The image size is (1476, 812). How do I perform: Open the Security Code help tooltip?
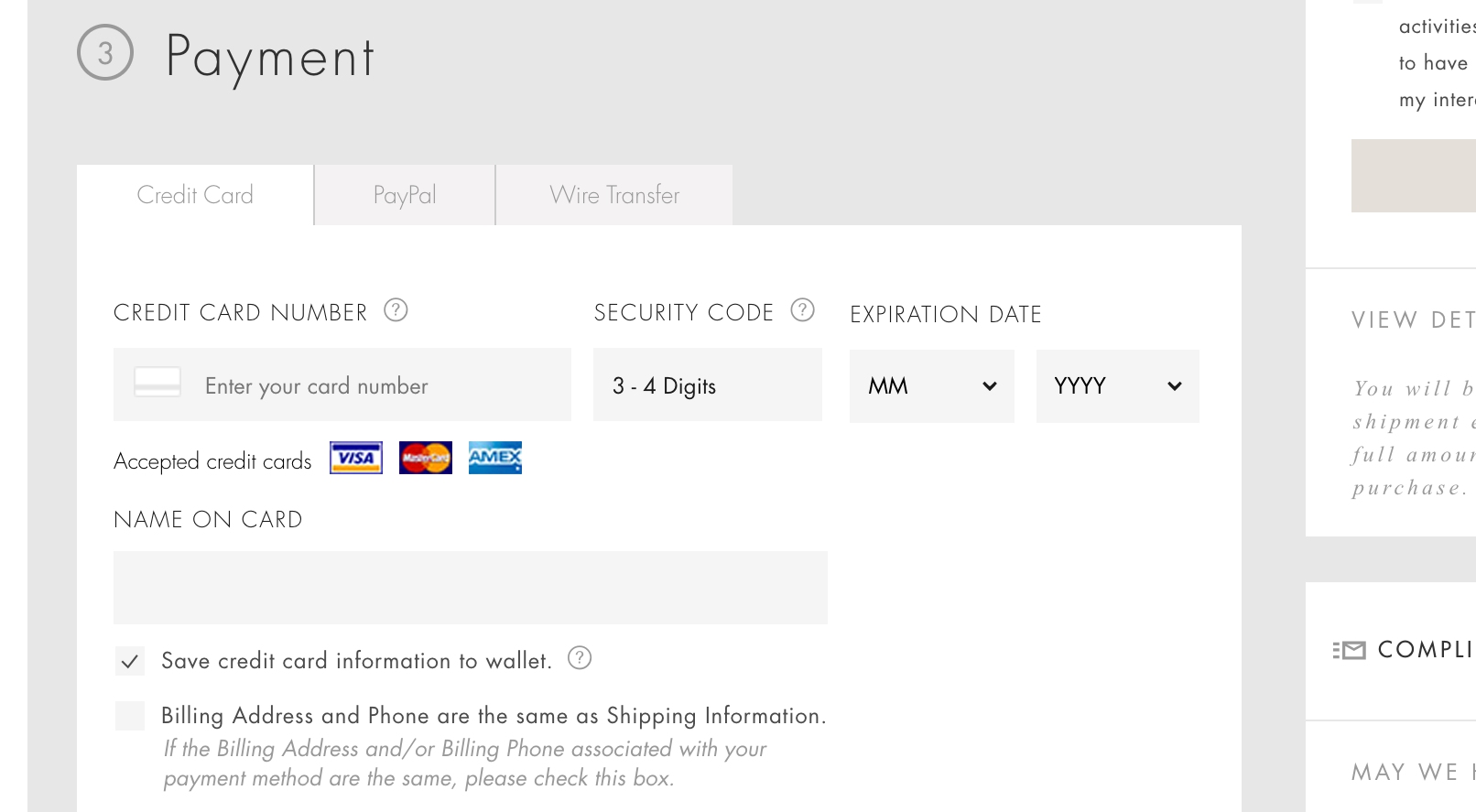[802, 310]
